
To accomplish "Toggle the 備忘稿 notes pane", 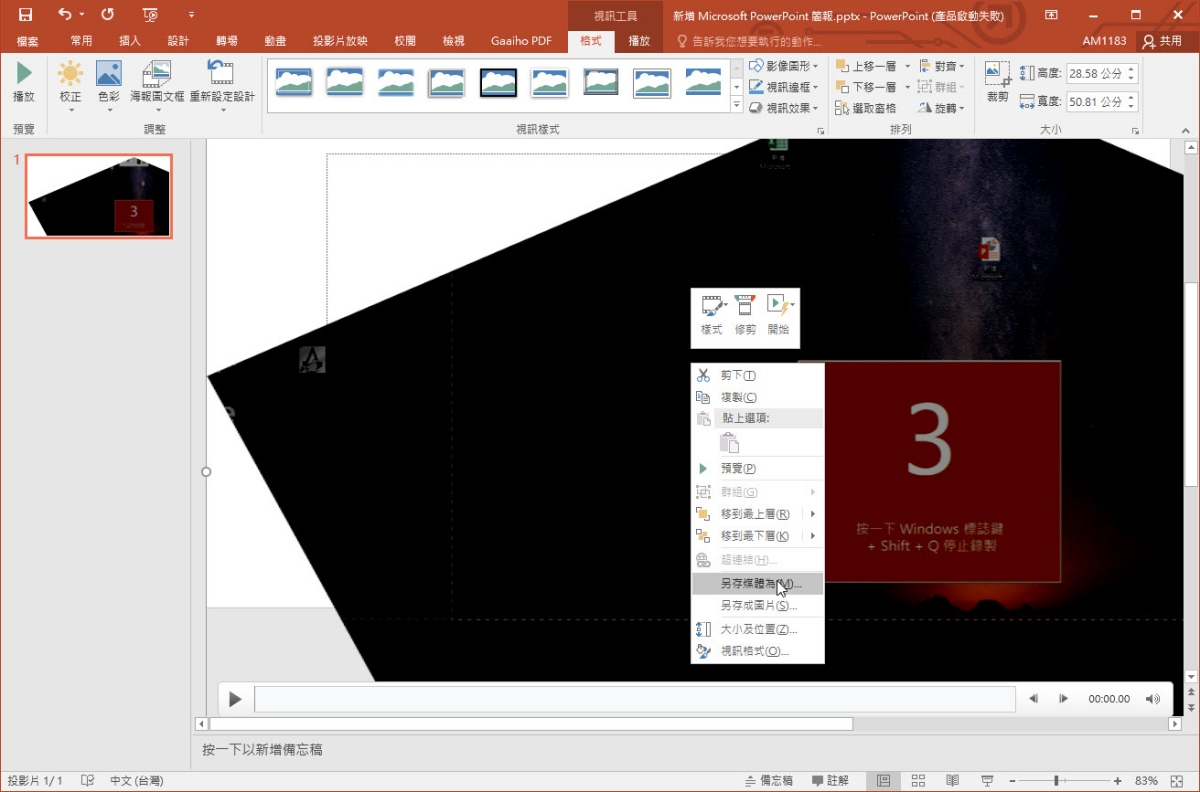I will tap(769, 780).
